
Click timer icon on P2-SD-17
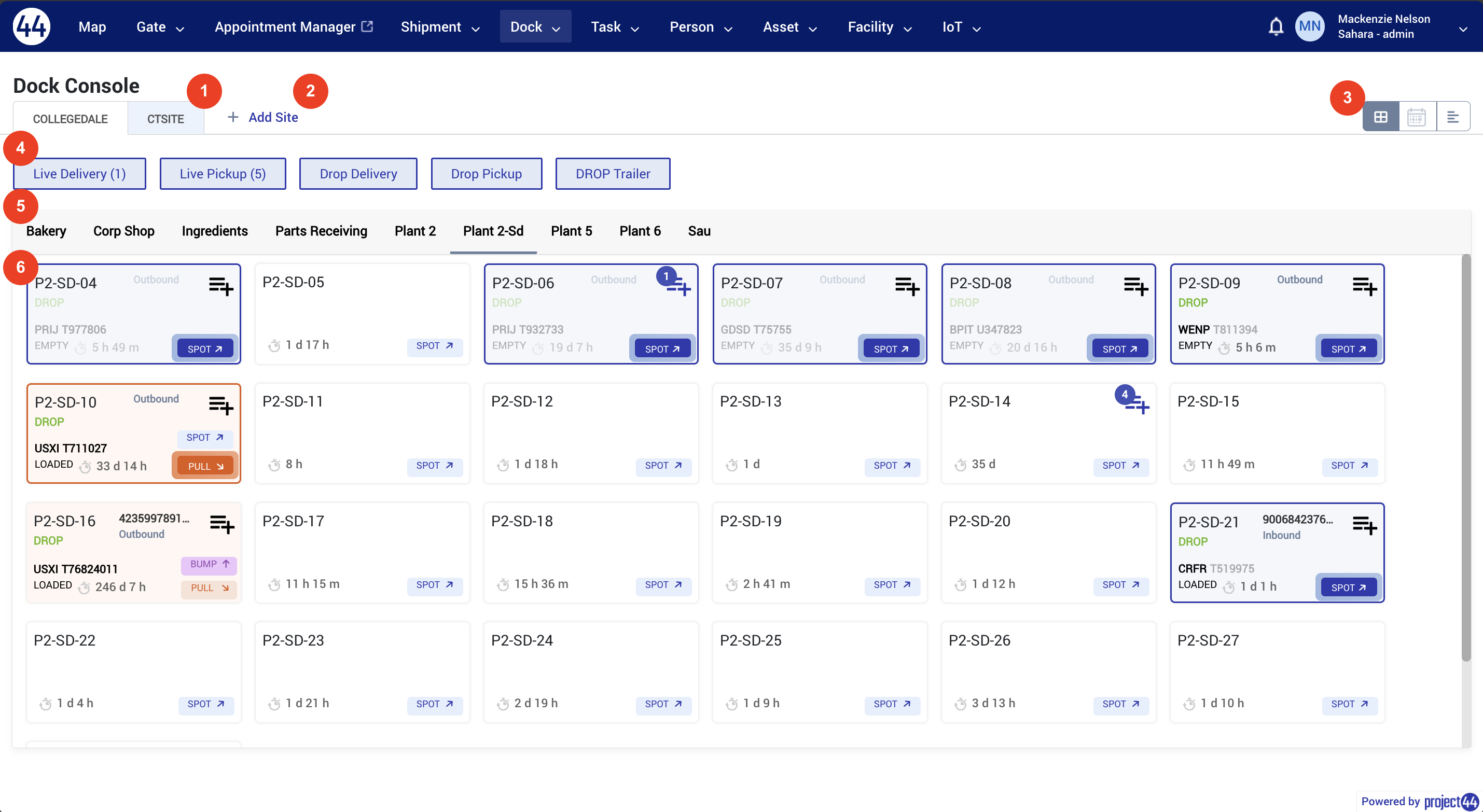tap(274, 584)
